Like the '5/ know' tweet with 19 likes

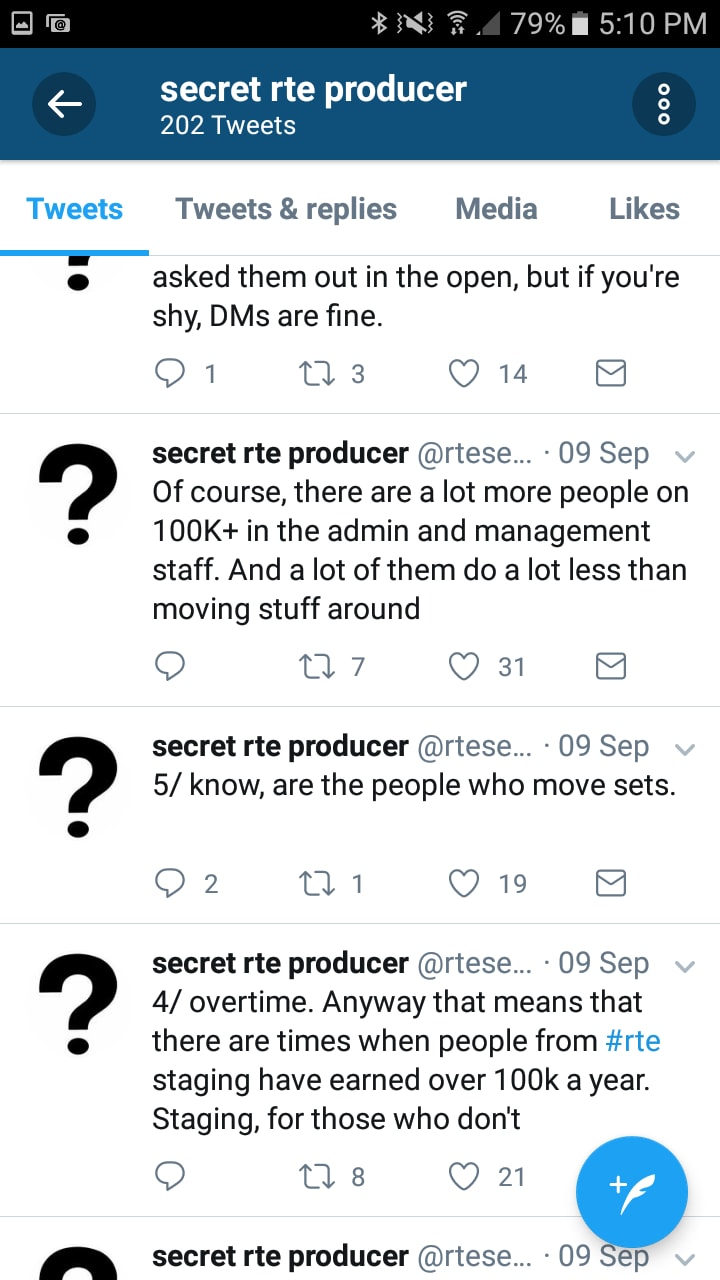coord(464,883)
